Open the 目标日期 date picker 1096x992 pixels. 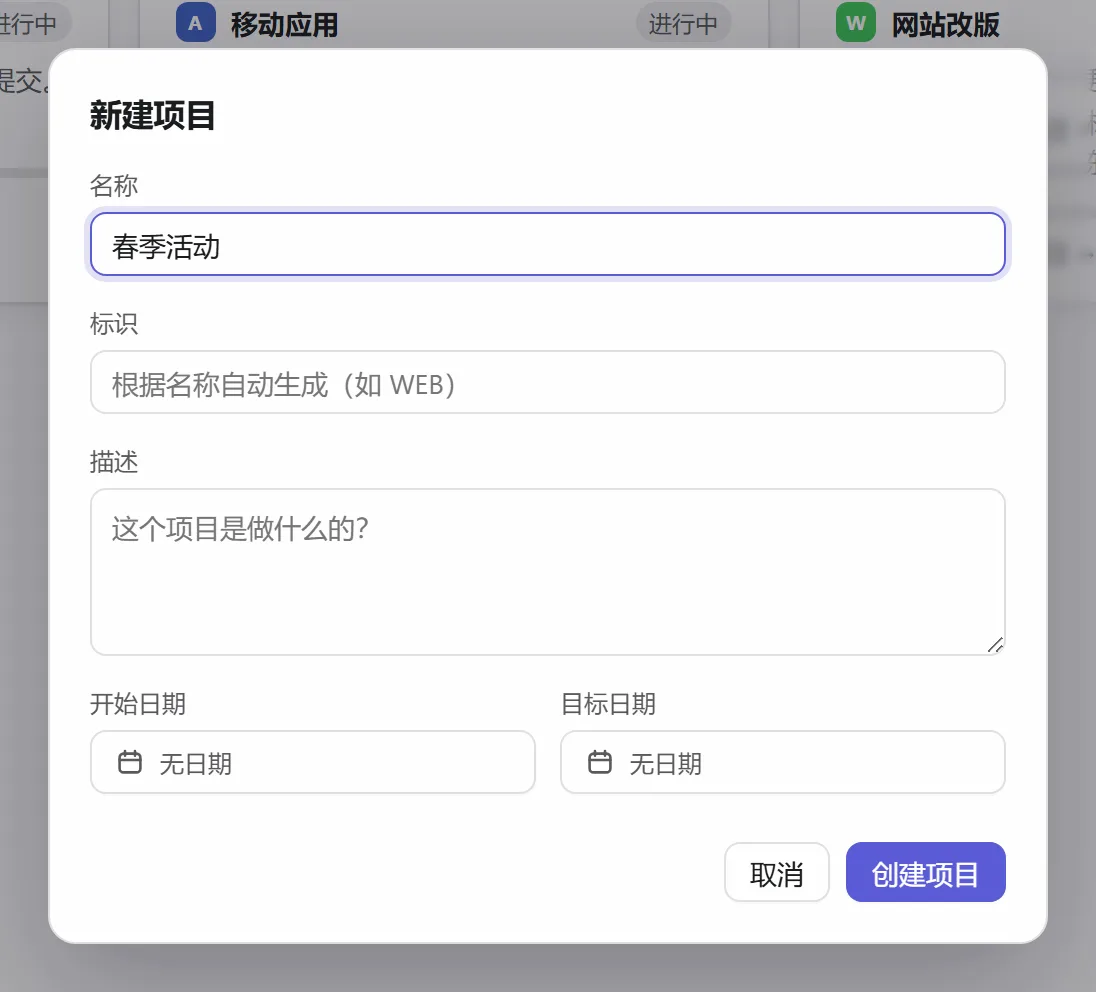782,762
